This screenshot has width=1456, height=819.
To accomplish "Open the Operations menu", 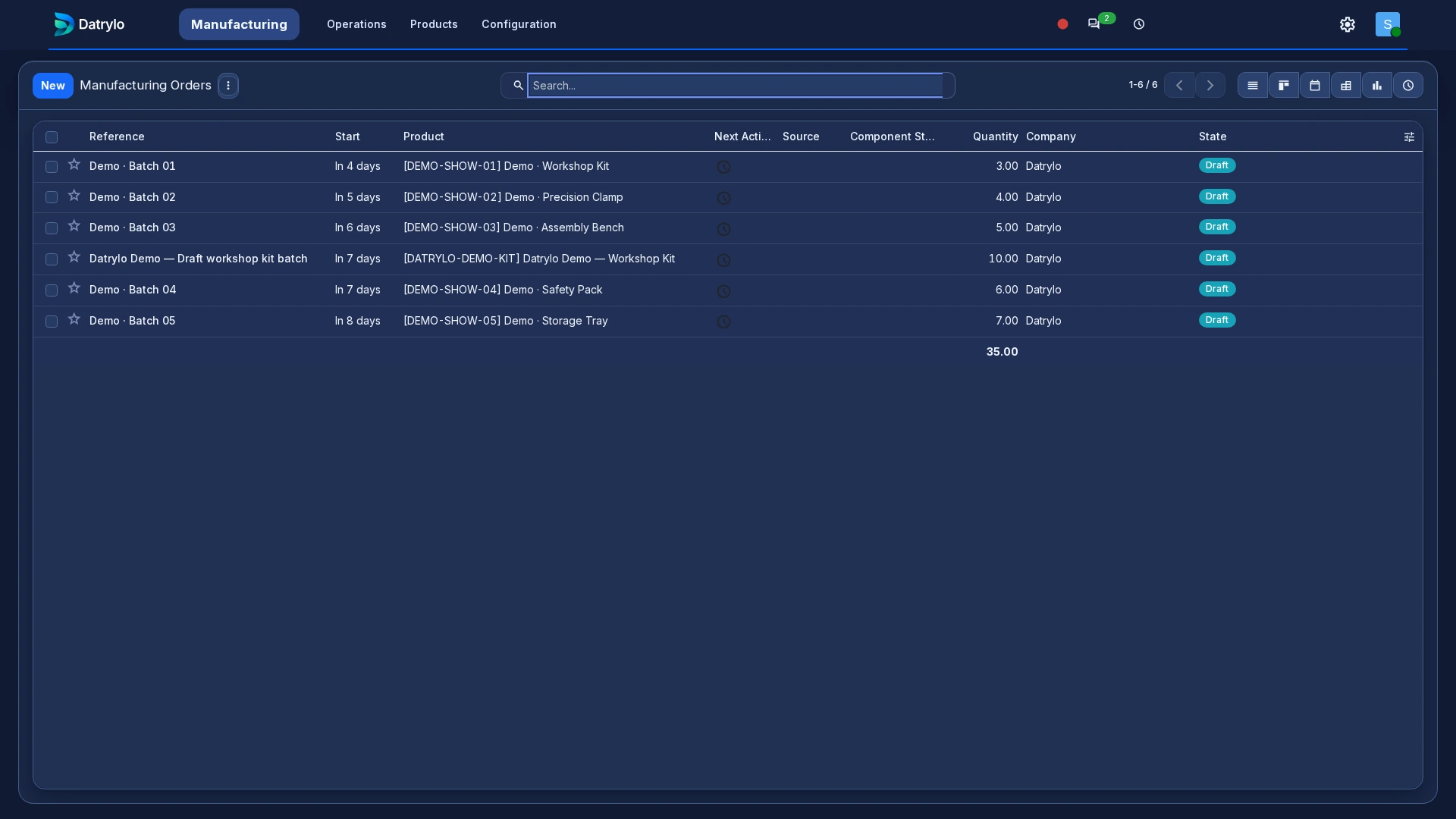I will pyautogui.click(x=356, y=24).
